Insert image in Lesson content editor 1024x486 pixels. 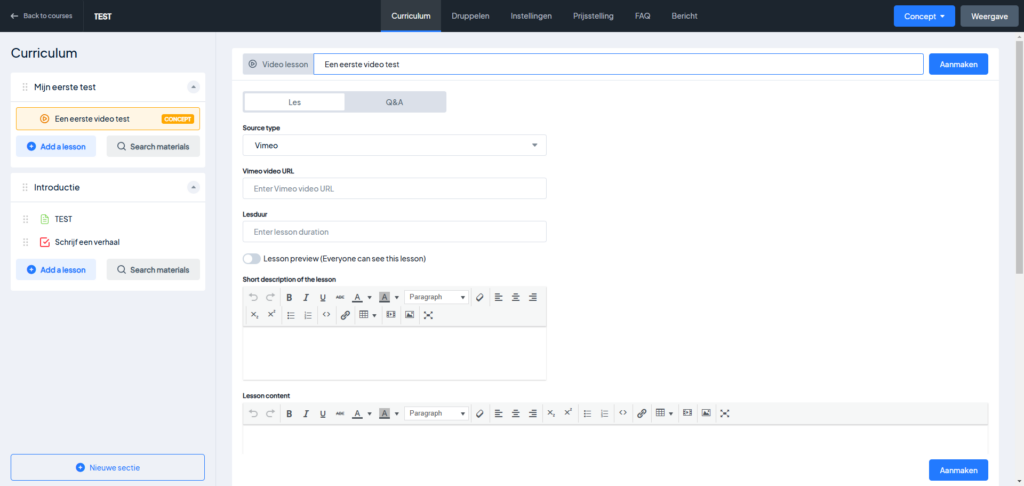pos(705,413)
